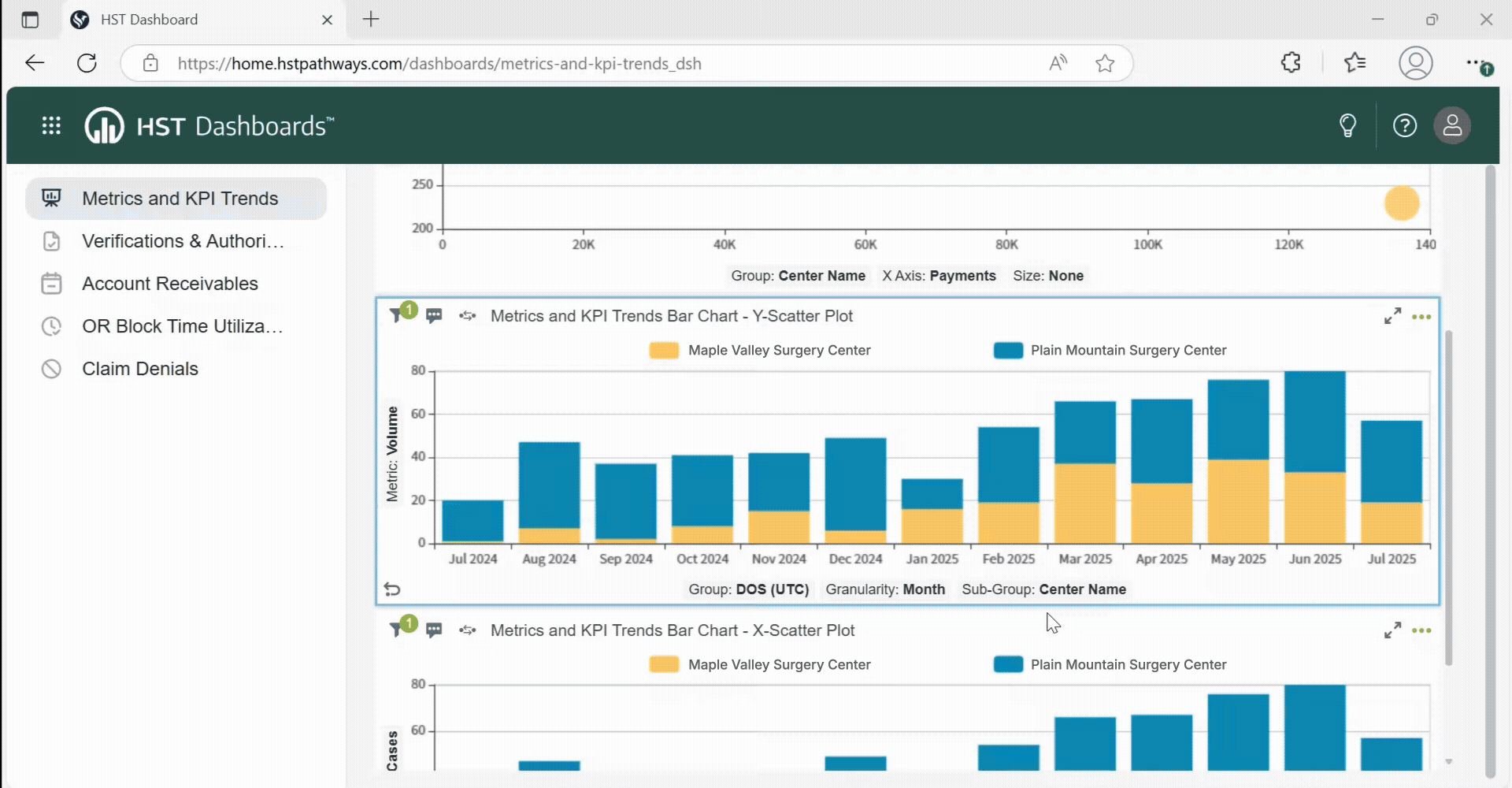1512x788 pixels.
Task: Change Sub-Group: Center Name selector
Action: (1043, 589)
